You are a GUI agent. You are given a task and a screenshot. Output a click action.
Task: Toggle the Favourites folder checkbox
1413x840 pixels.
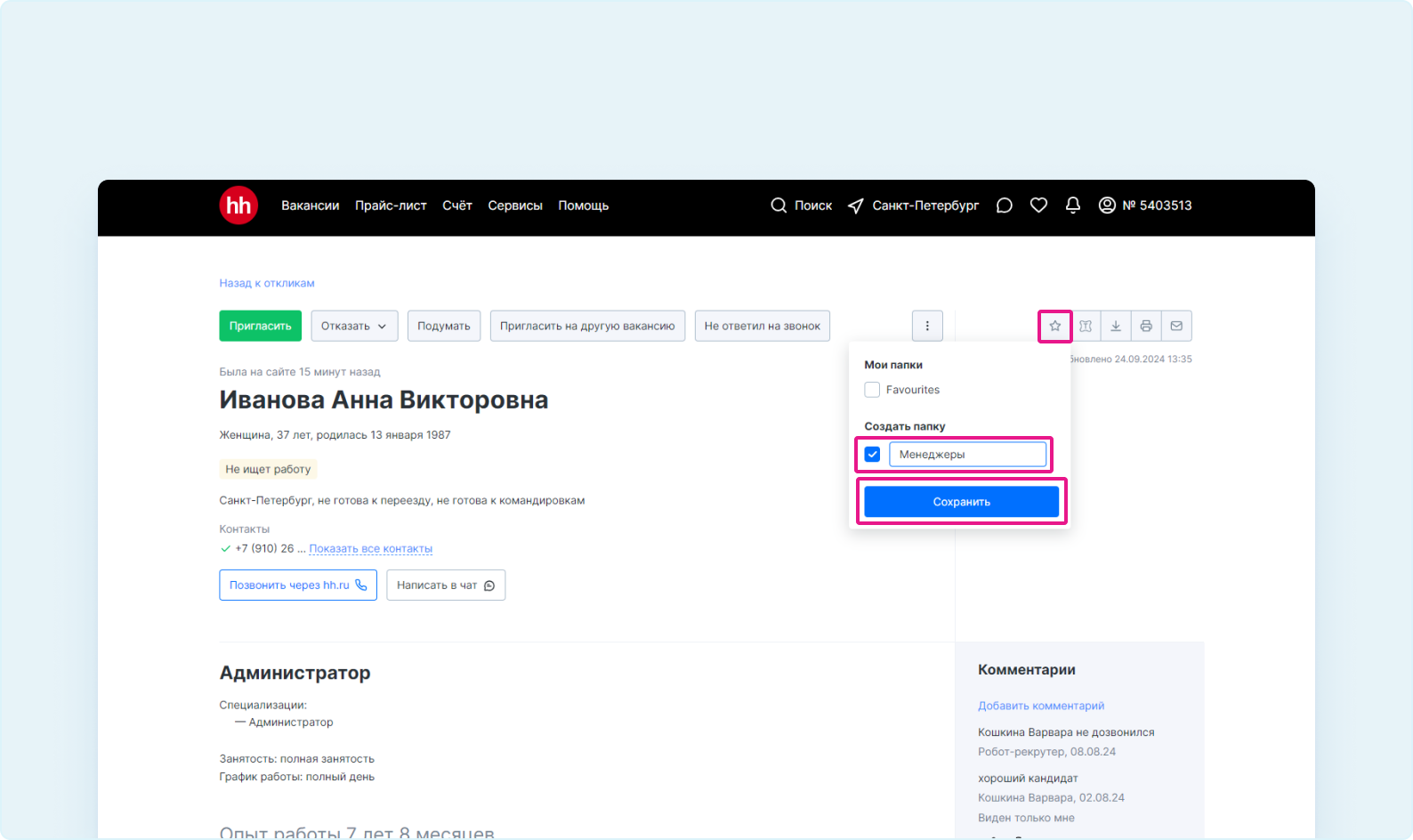872,390
